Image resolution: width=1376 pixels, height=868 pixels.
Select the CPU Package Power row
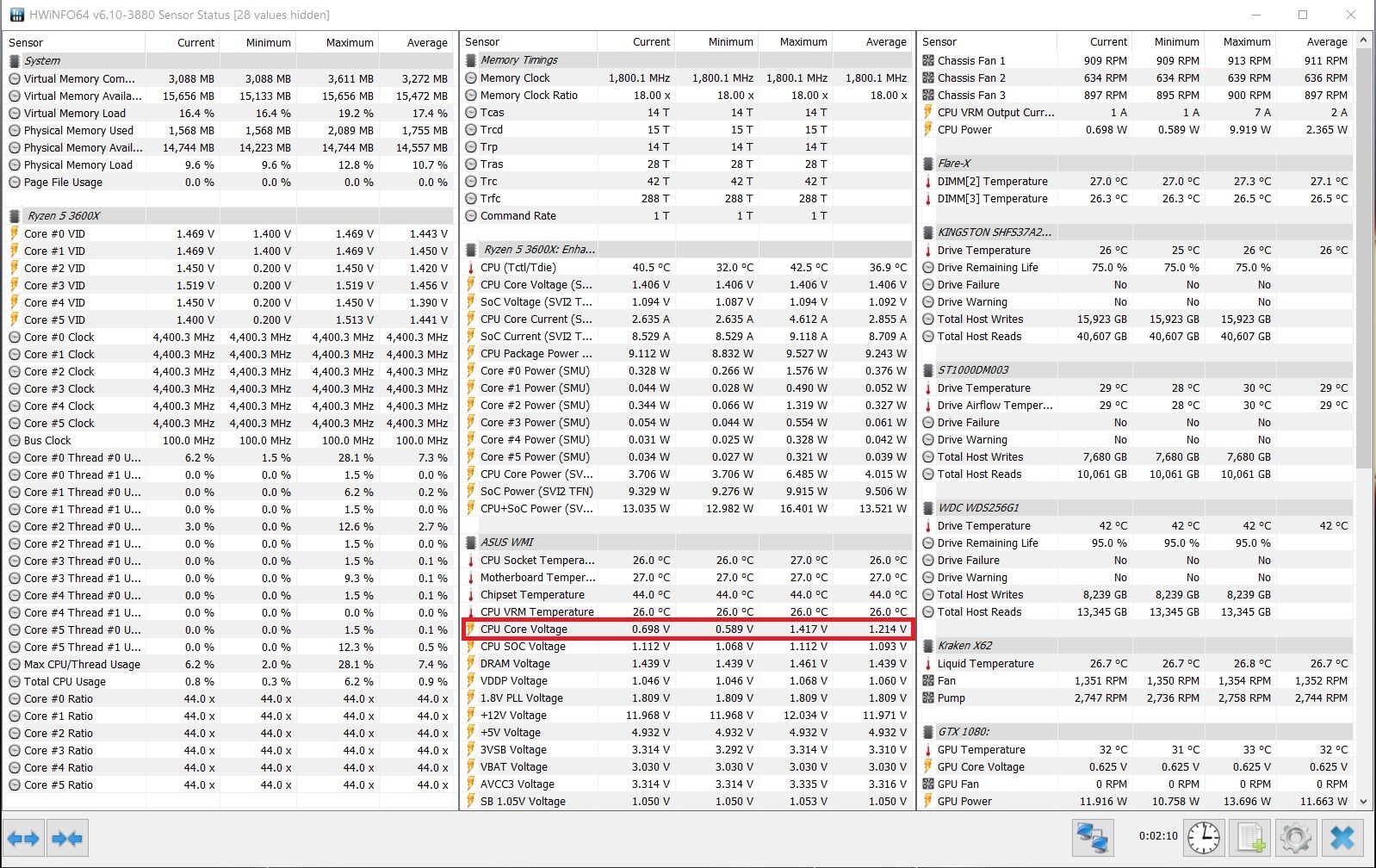point(687,354)
